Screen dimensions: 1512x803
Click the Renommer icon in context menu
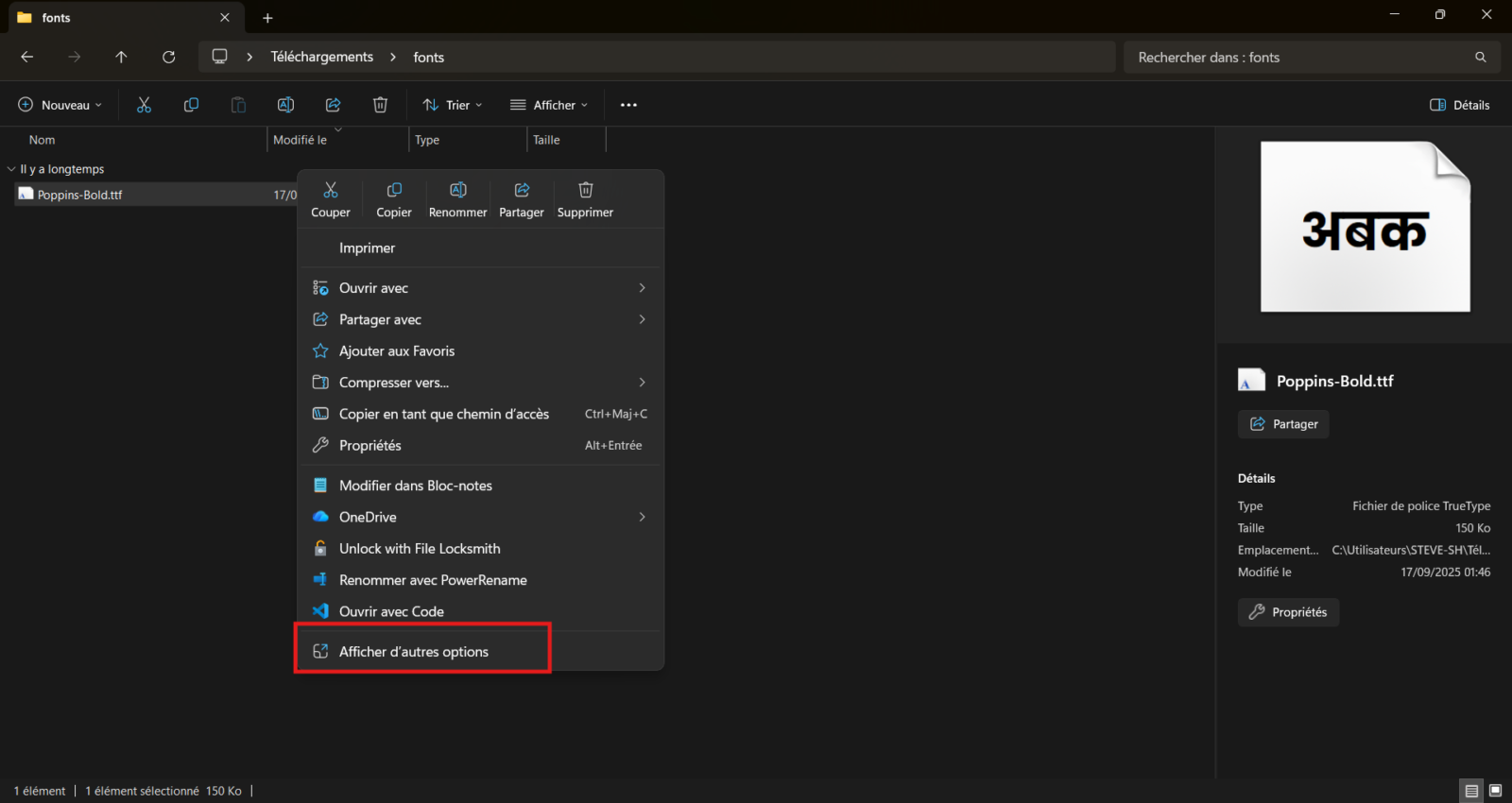pos(458,190)
